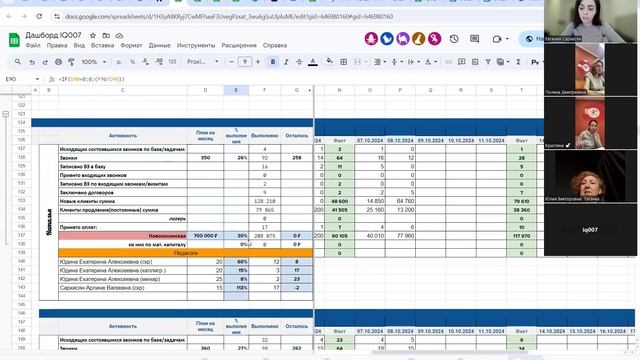The height and width of the screenshot is (360, 640).
Task: Redo the last action
Action: click(45, 62)
